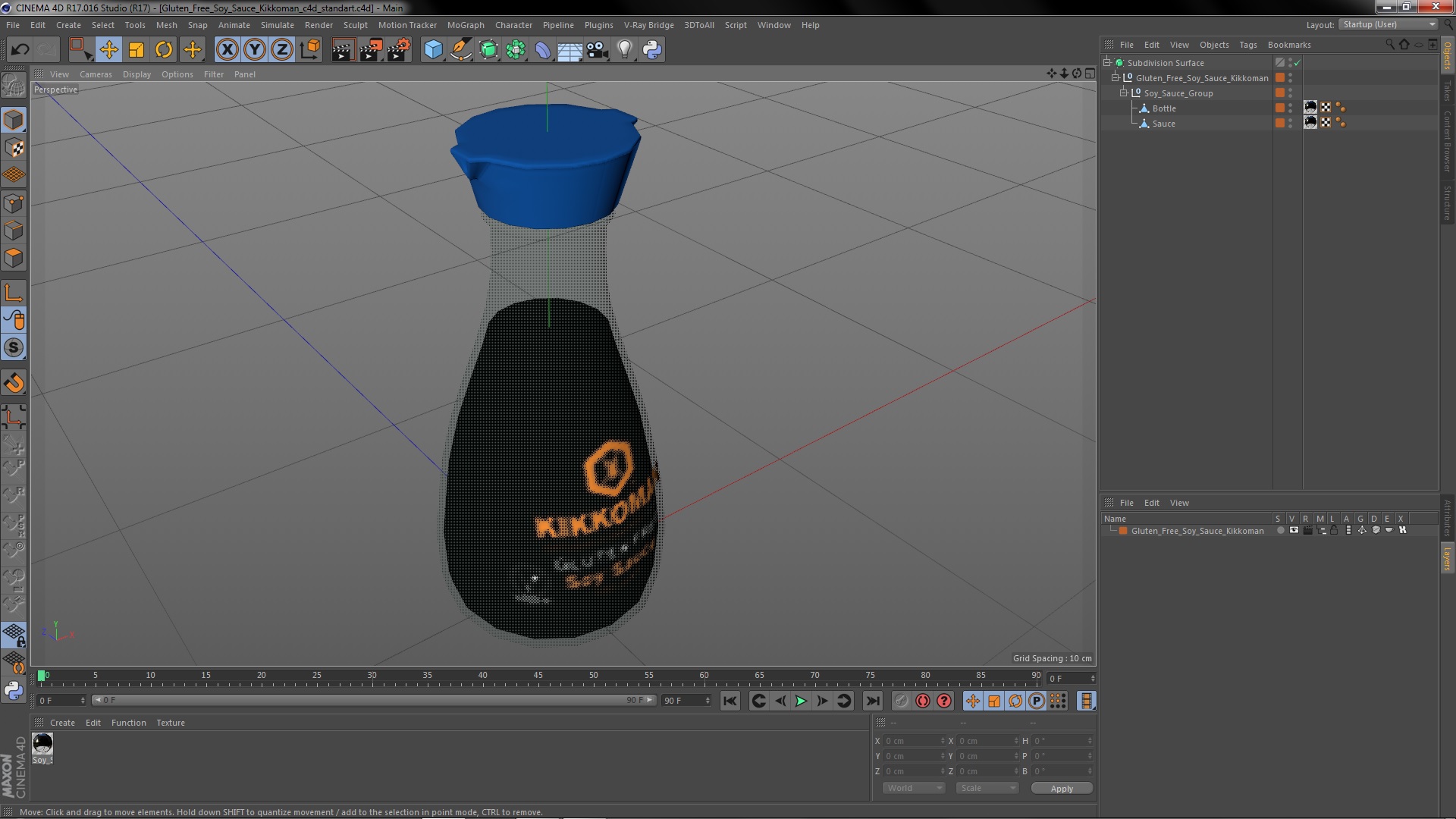The height and width of the screenshot is (819, 1456).
Task: Click the Undo arrow icon
Action: pyautogui.click(x=20, y=50)
